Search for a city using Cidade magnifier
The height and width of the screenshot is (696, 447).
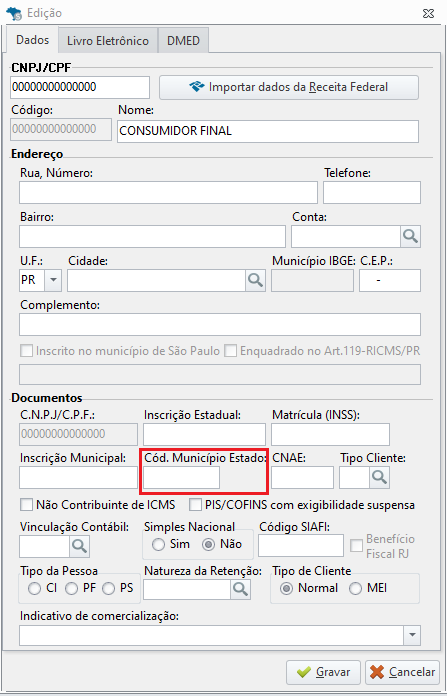pos(255,281)
